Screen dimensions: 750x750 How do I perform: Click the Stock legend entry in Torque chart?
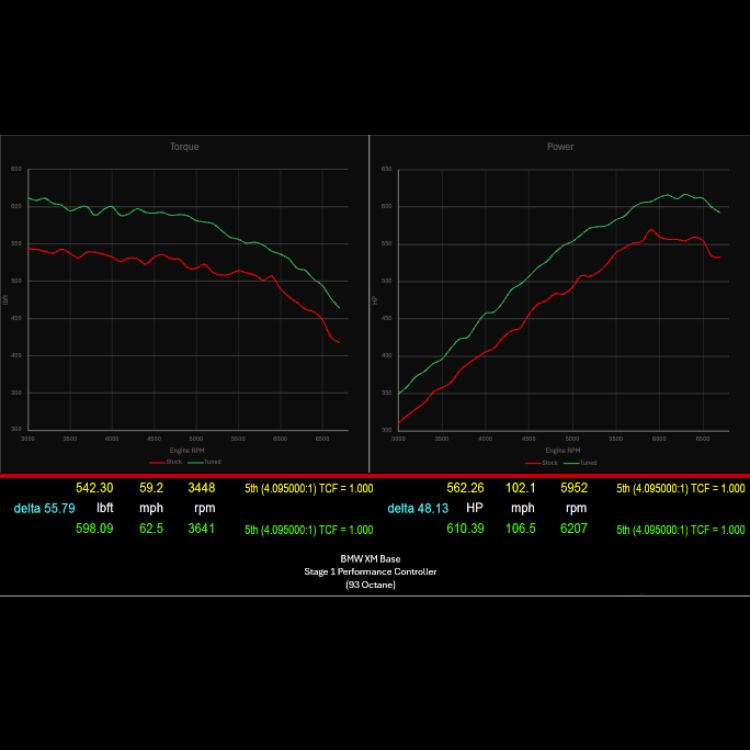[164, 462]
